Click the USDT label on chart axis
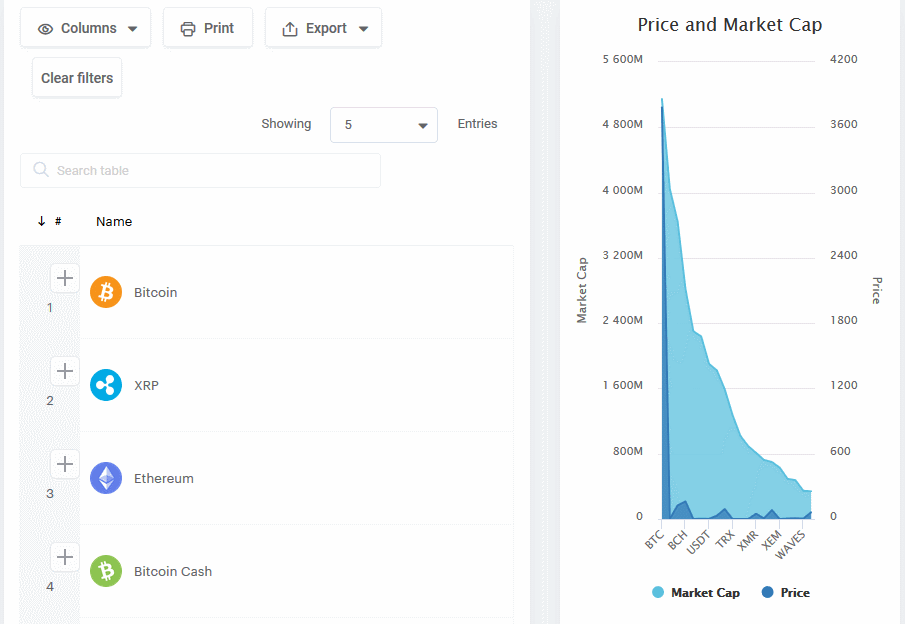 pyautogui.click(x=698, y=543)
